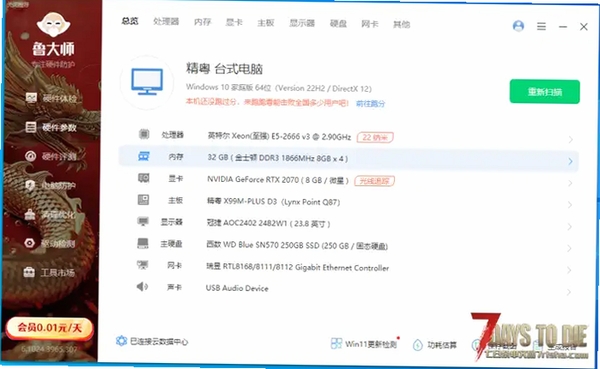Click the green 重新扫描 button
This screenshot has height=369, width=600.
click(x=545, y=91)
